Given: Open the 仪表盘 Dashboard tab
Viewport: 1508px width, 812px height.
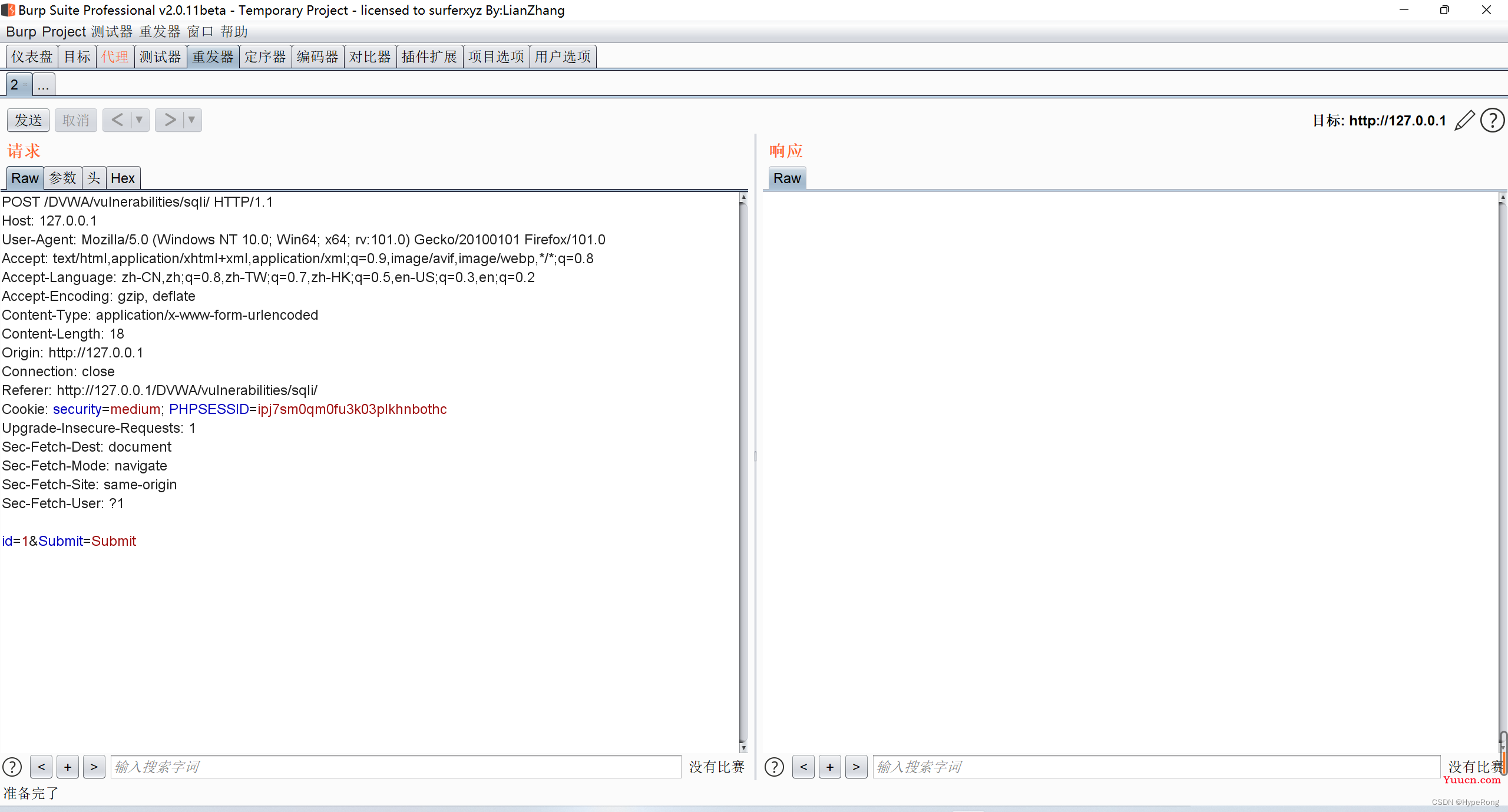Looking at the screenshot, I should (x=32, y=57).
